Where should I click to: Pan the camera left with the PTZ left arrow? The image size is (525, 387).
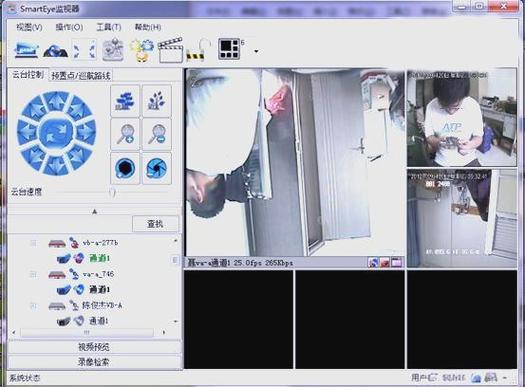pos(27,133)
